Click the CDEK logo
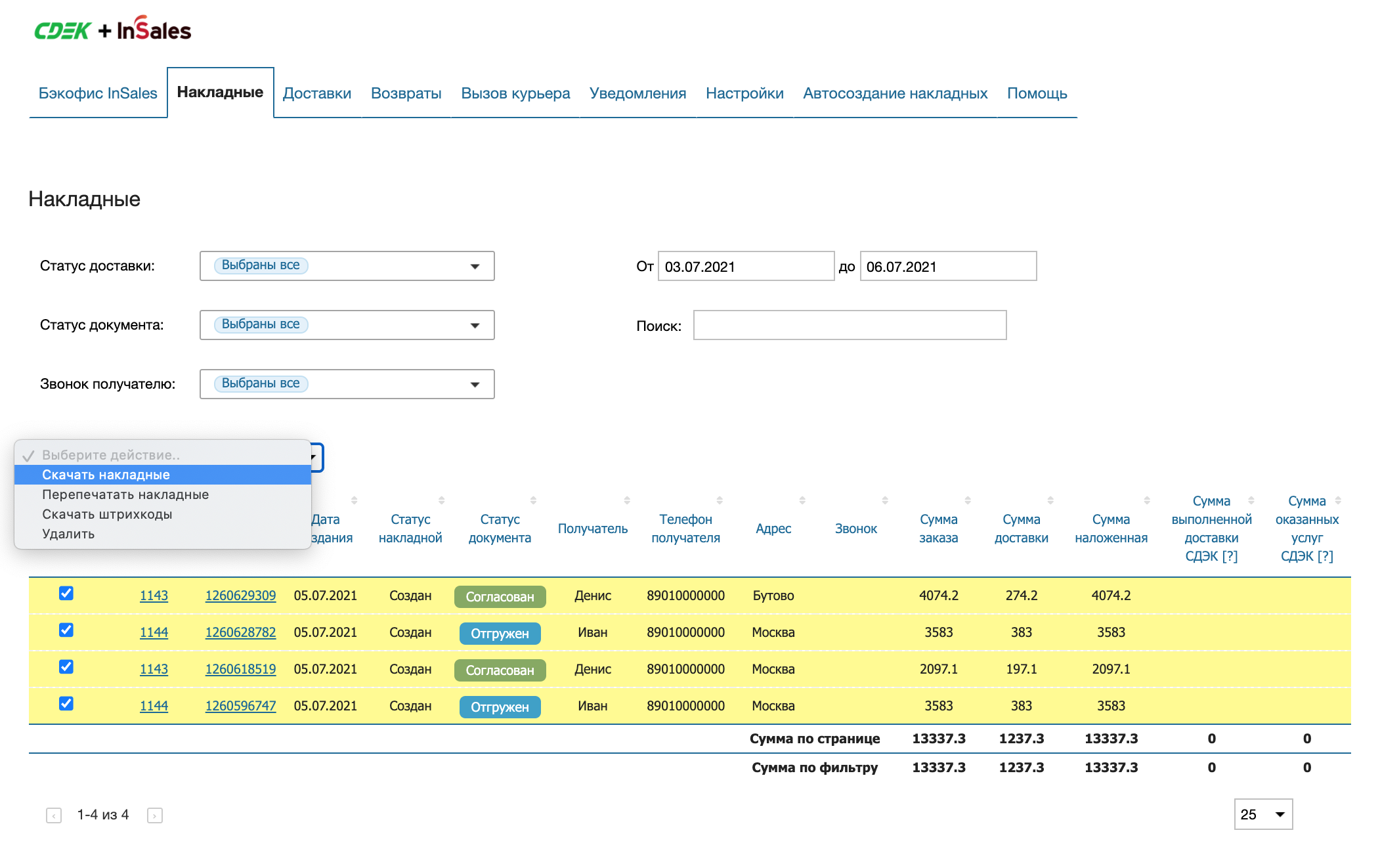The height and width of the screenshot is (868, 1380). (x=62, y=30)
